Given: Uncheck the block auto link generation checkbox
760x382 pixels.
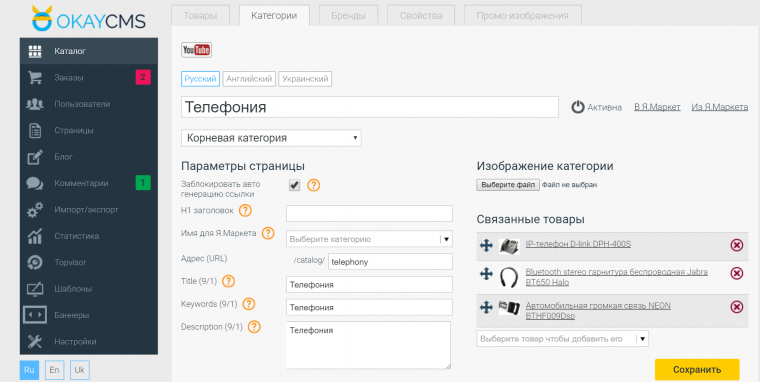Looking at the screenshot, I should (294, 185).
